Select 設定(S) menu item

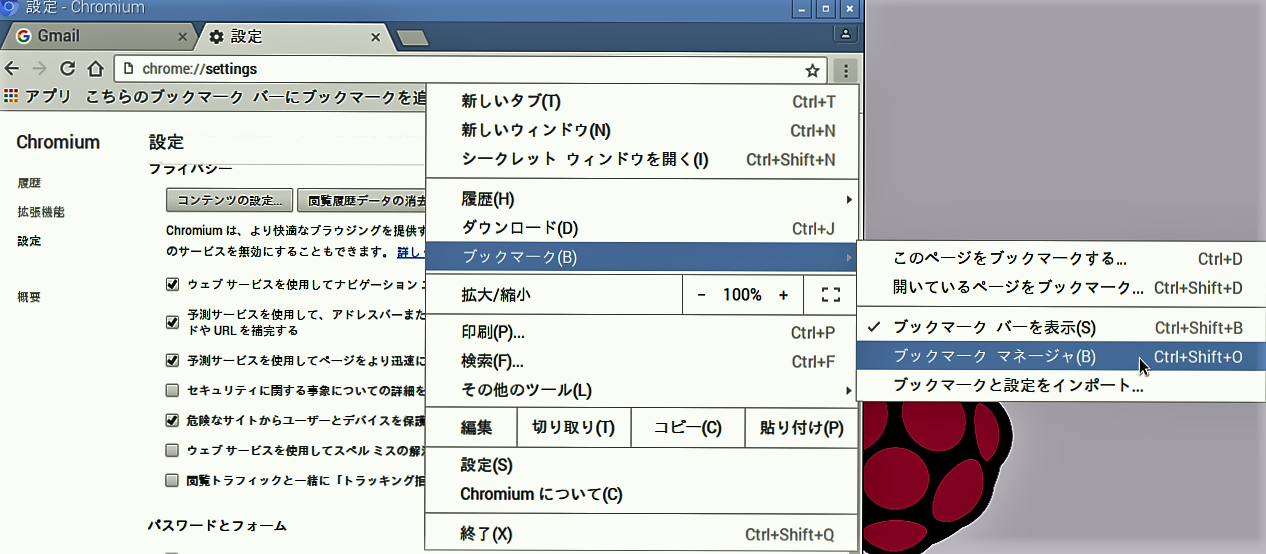pos(642,466)
